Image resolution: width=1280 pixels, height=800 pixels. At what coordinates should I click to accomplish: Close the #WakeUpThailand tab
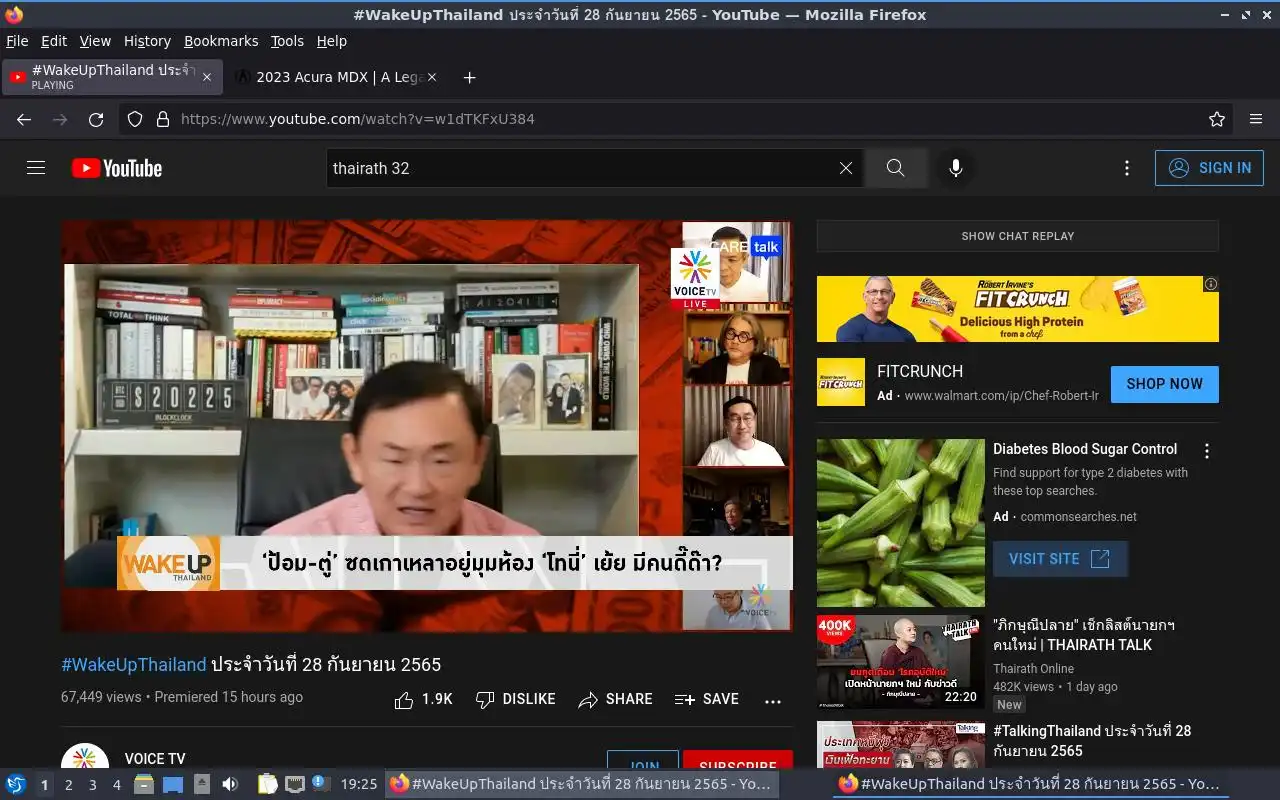pyautogui.click(x=207, y=77)
